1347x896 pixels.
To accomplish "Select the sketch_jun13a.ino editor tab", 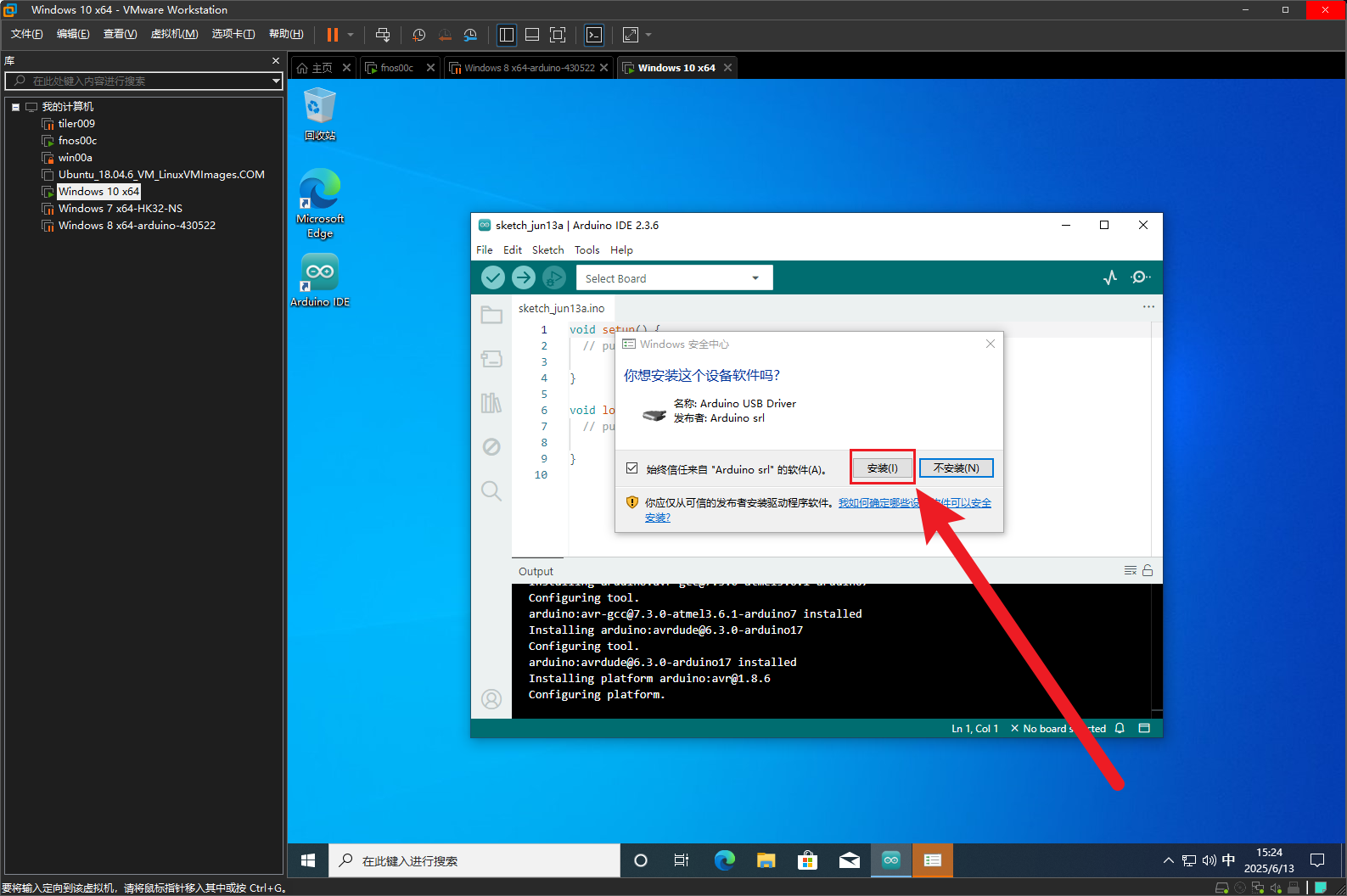I will (x=562, y=308).
